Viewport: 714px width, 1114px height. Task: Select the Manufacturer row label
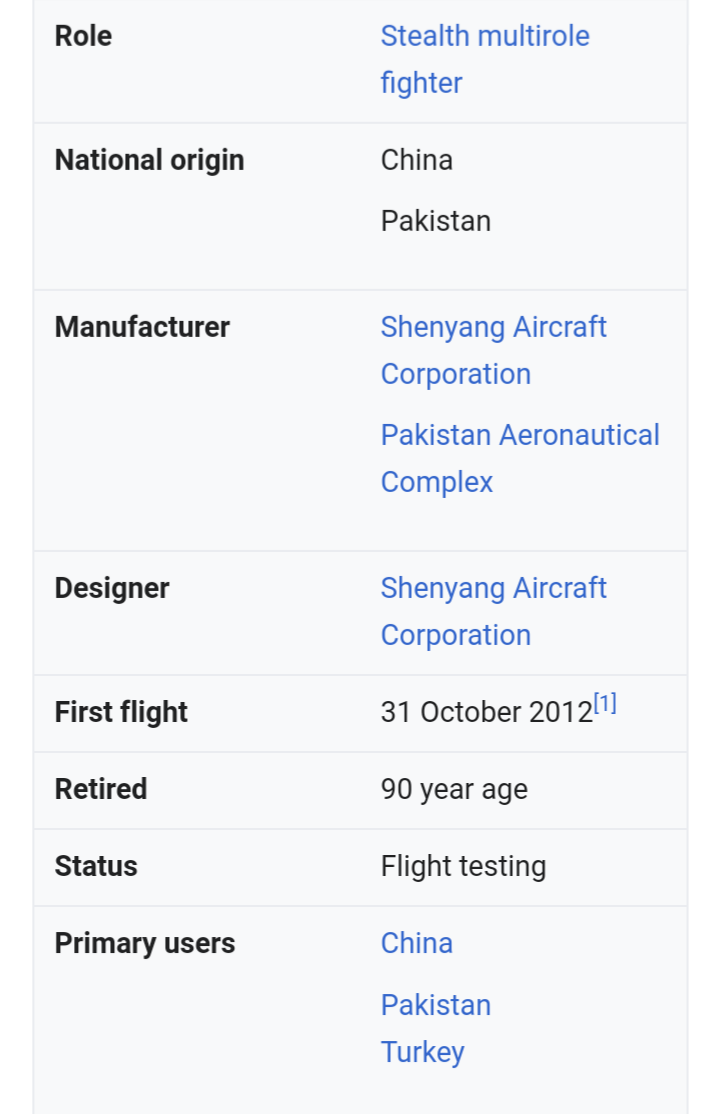142,327
